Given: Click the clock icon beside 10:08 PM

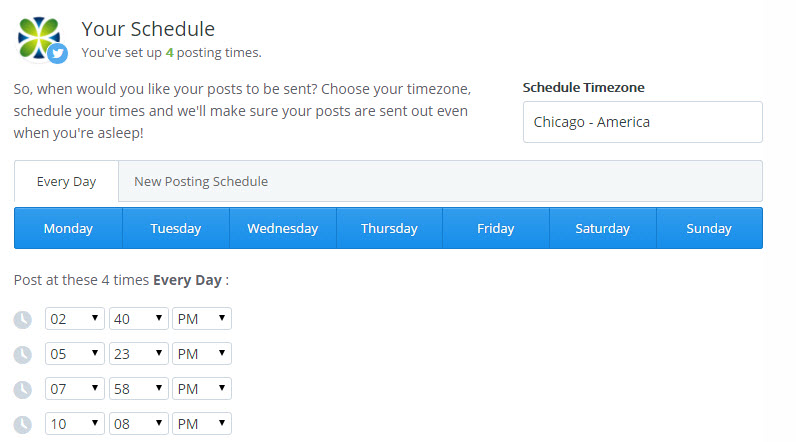Looking at the screenshot, I should [22, 425].
